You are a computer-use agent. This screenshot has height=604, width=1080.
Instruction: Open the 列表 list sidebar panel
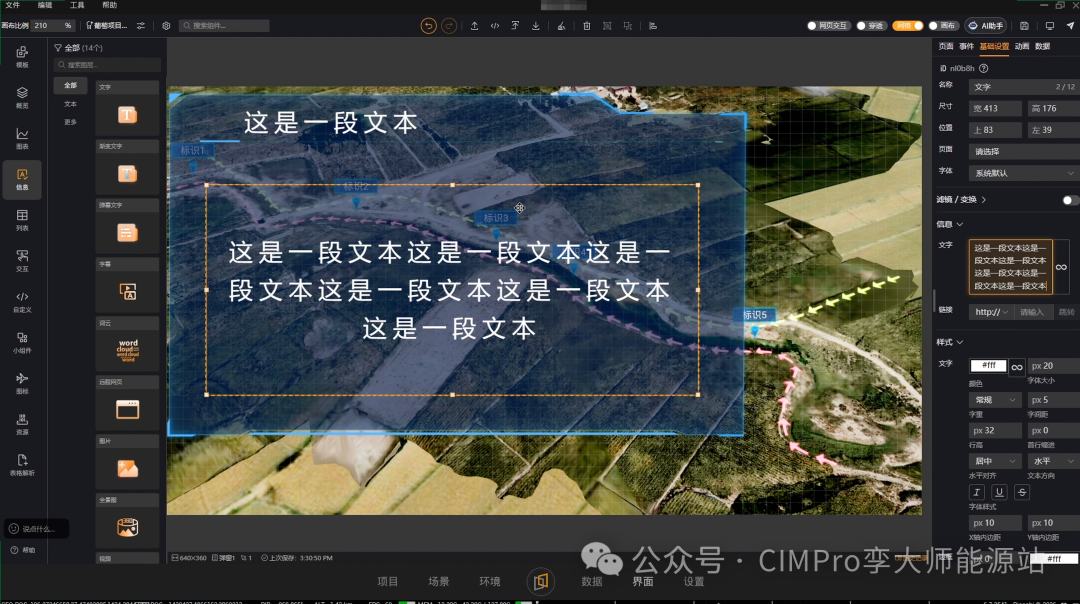pos(22,220)
